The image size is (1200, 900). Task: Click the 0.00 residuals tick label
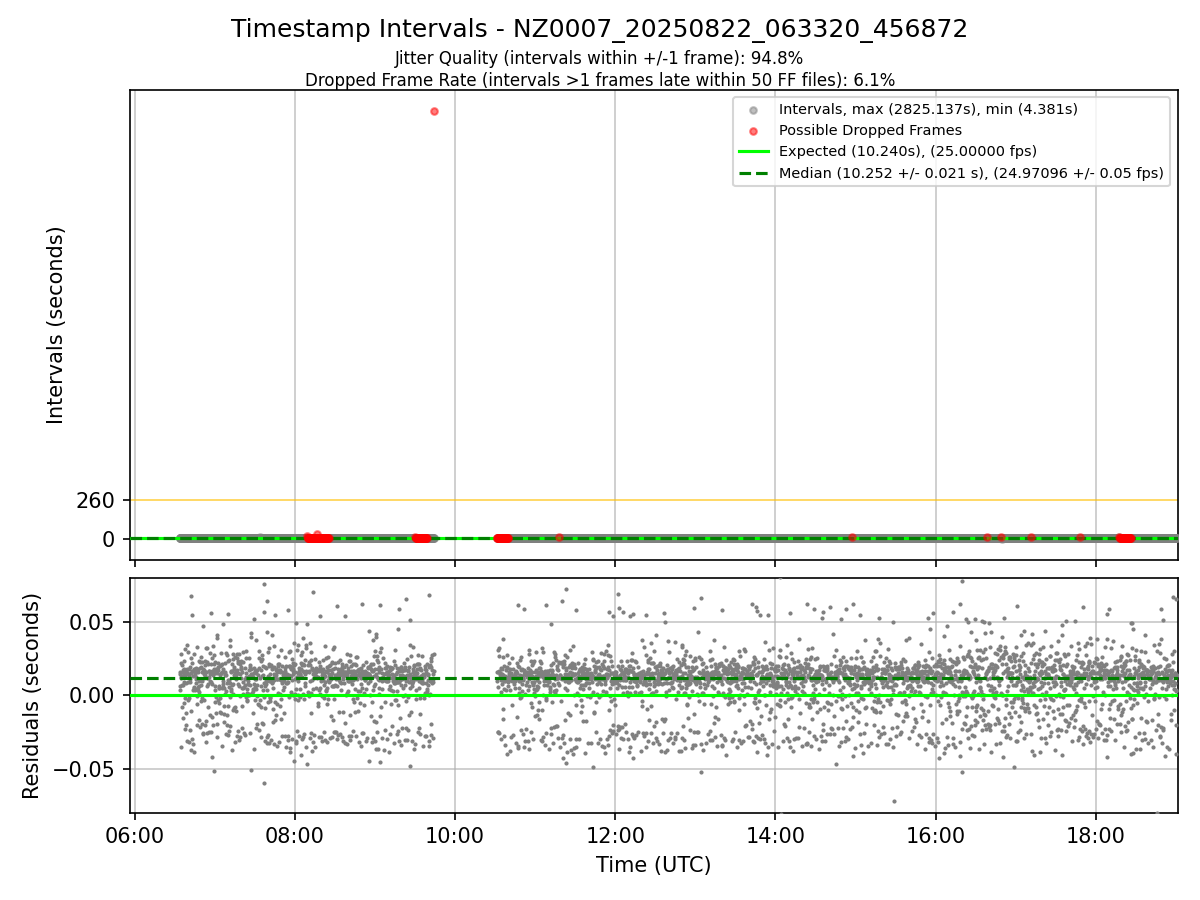coord(91,696)
